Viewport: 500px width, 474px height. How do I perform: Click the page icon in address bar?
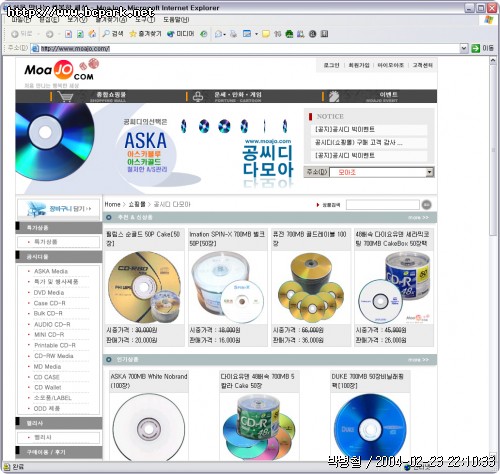[x=35, y=49]
